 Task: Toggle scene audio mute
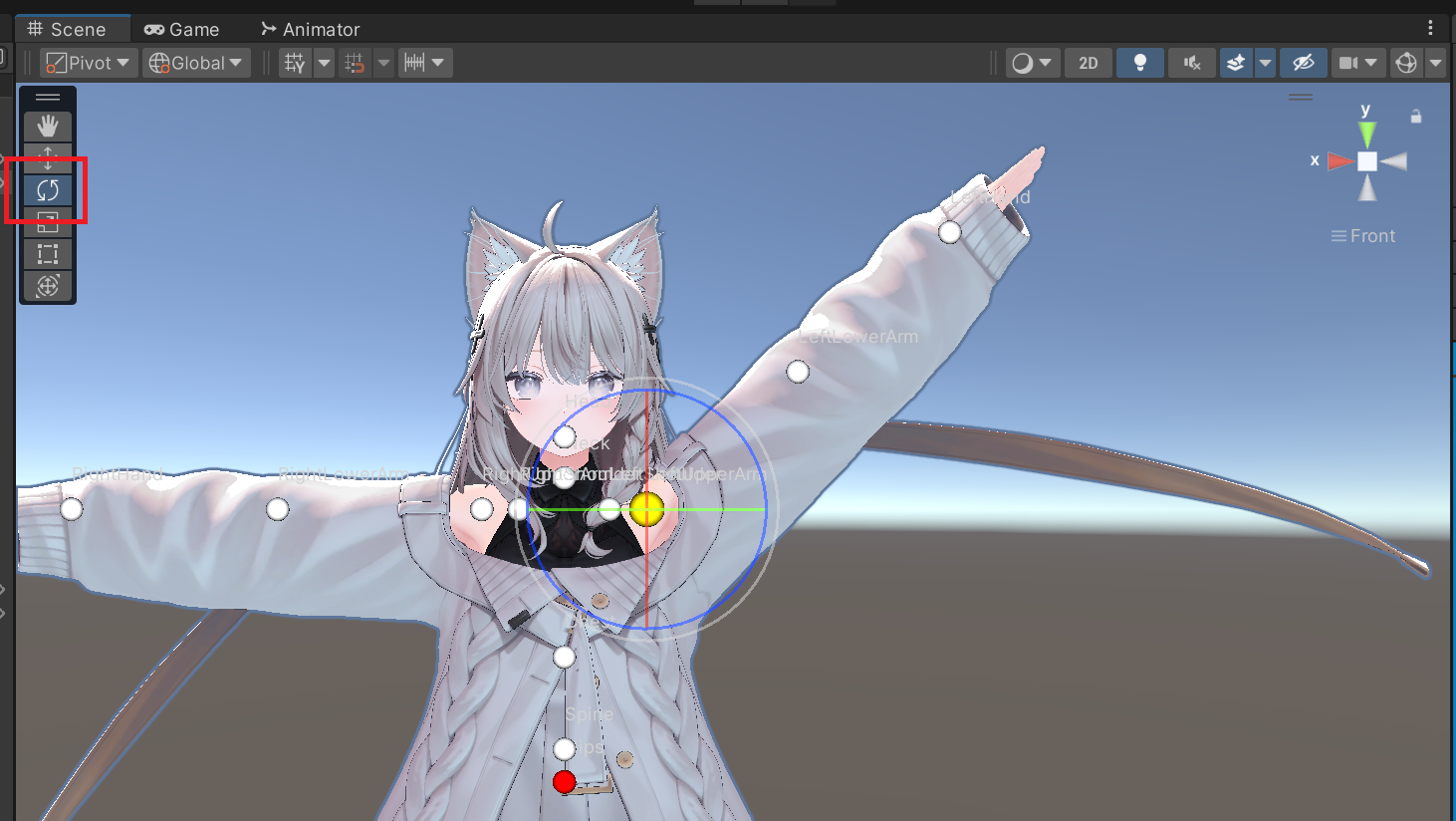(x=1192, y=63)
